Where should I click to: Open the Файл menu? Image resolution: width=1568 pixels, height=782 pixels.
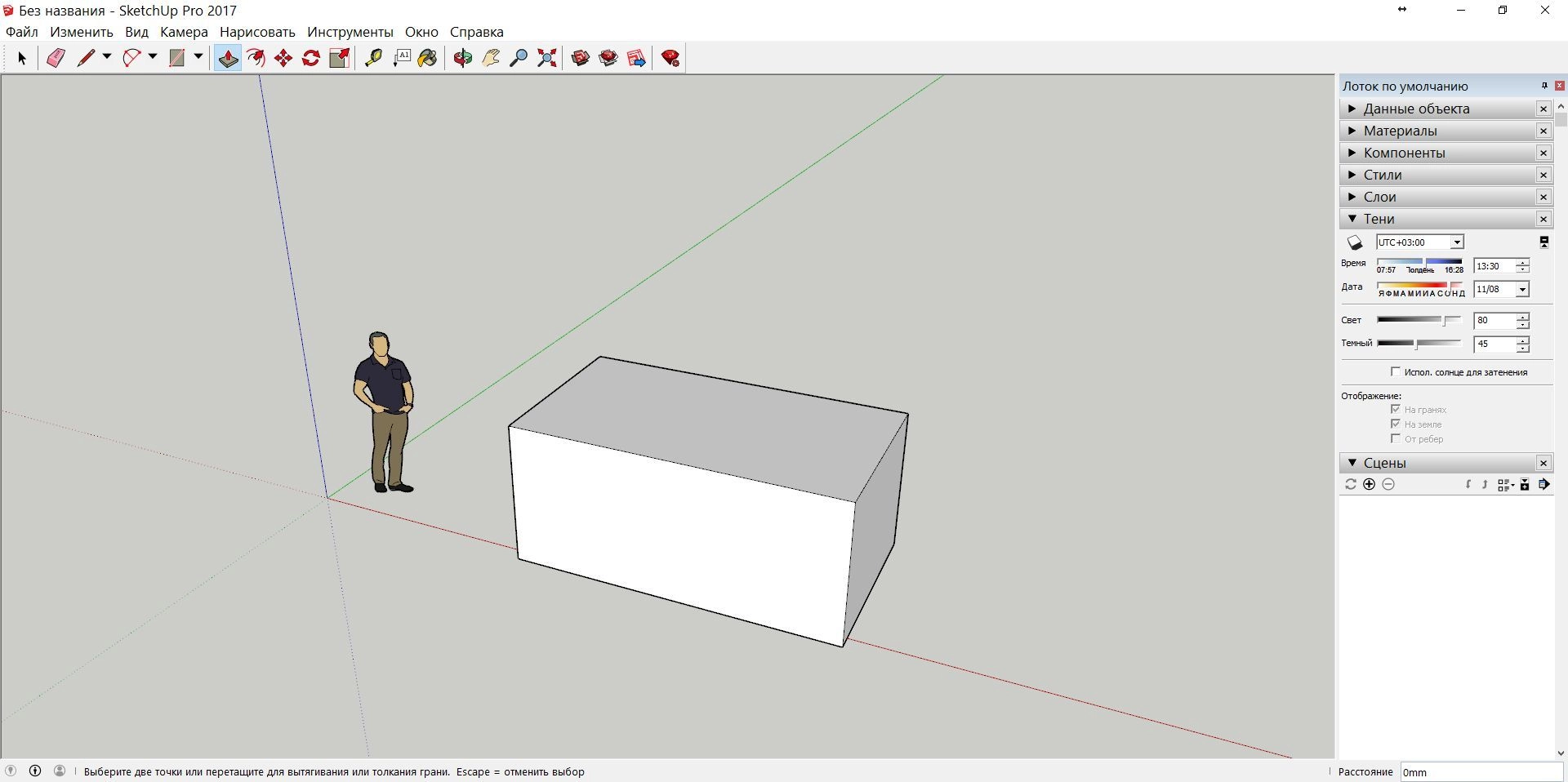click(22, 32)
